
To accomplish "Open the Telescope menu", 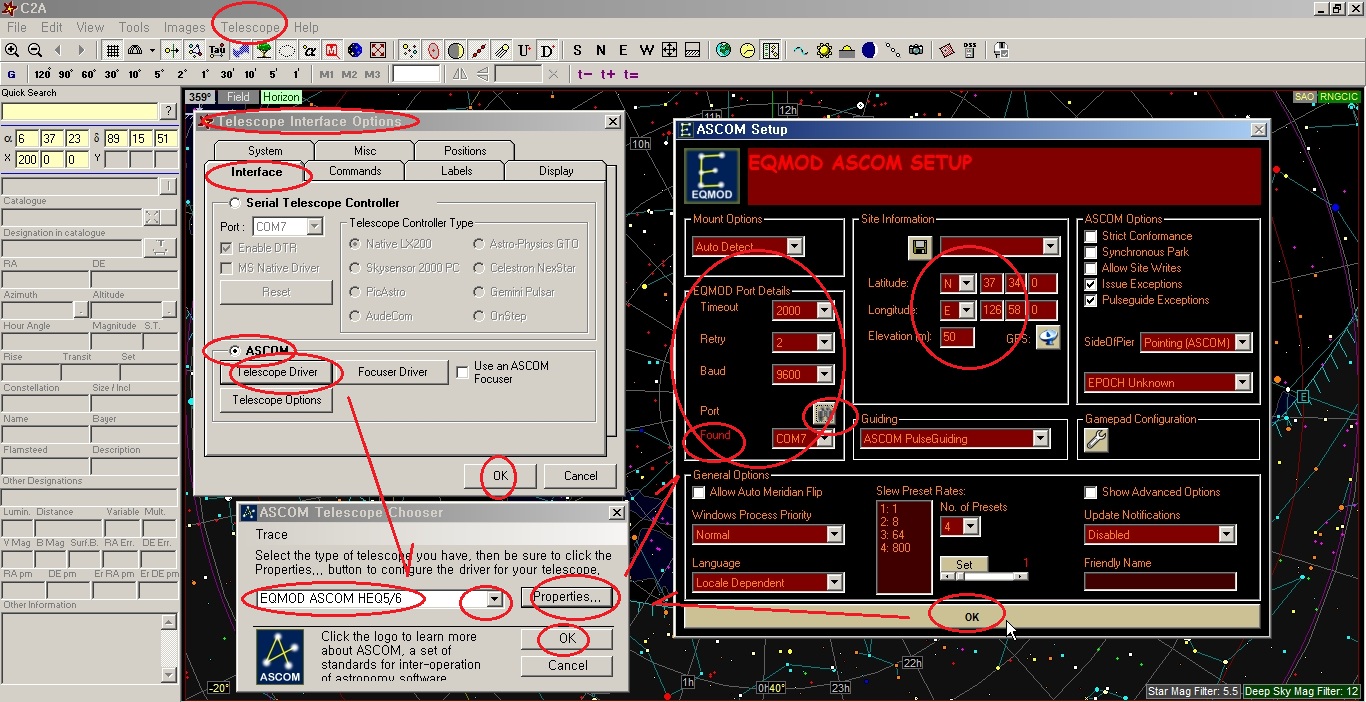I will pos(250,27).
